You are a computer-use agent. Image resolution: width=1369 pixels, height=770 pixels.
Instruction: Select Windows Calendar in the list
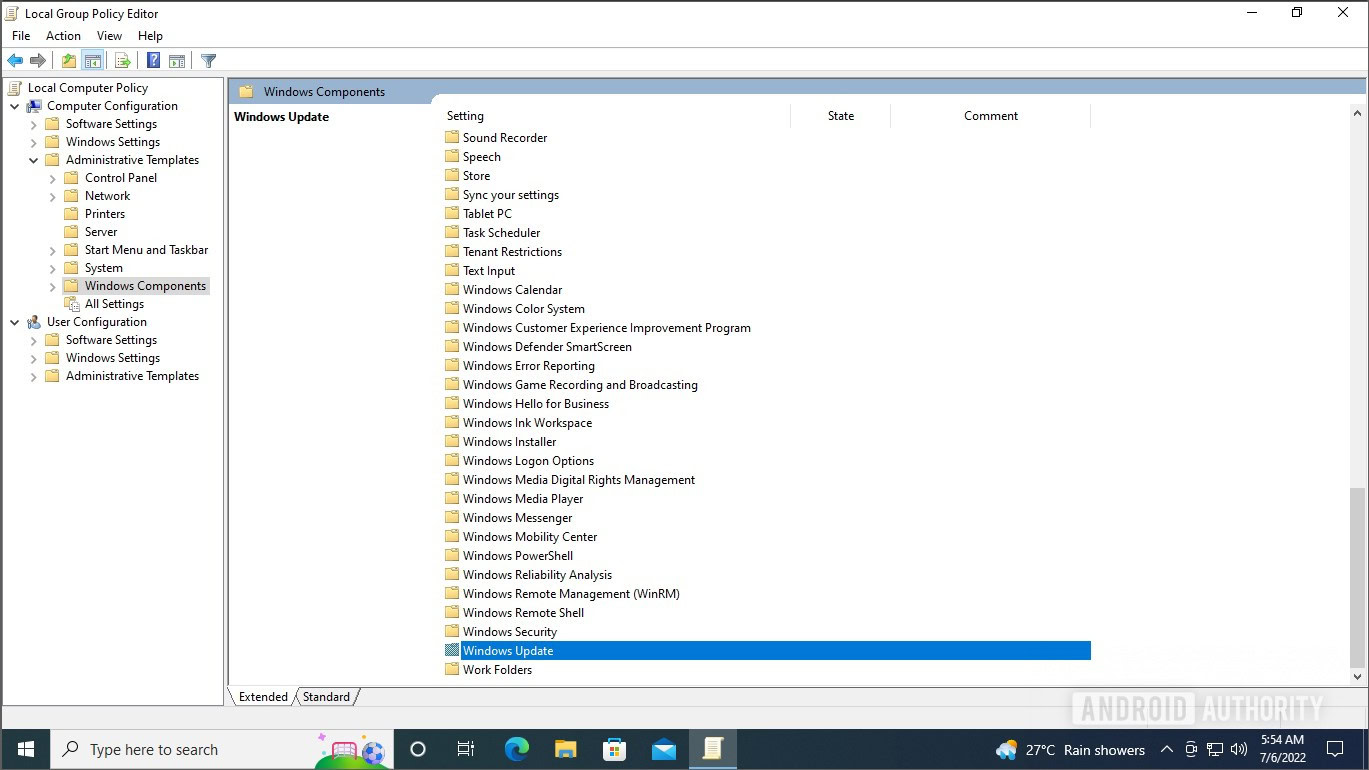pyautogui.click(x=512, y=290)
